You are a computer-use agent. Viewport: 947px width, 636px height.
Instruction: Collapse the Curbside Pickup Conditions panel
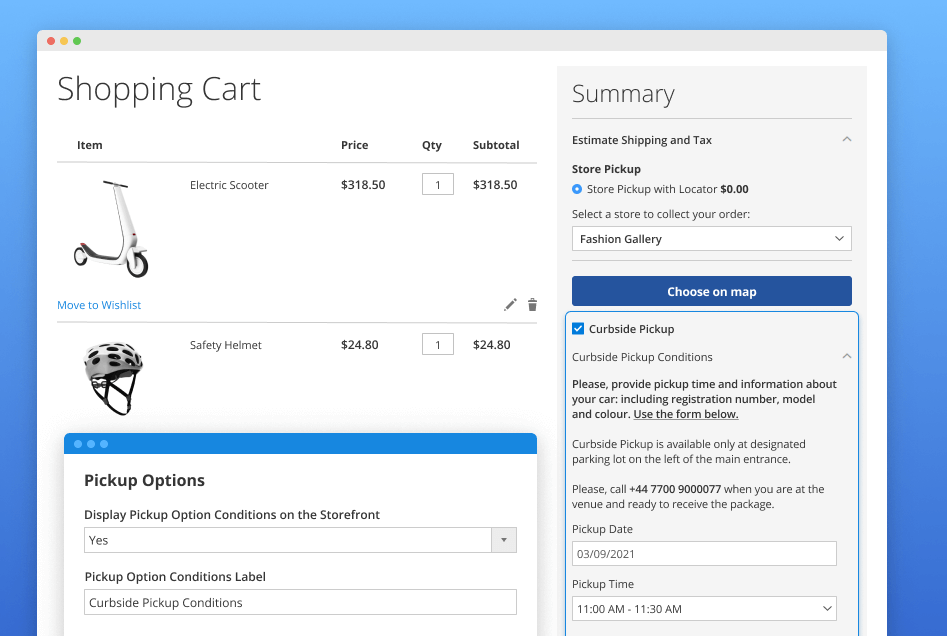tap(846, 356)
